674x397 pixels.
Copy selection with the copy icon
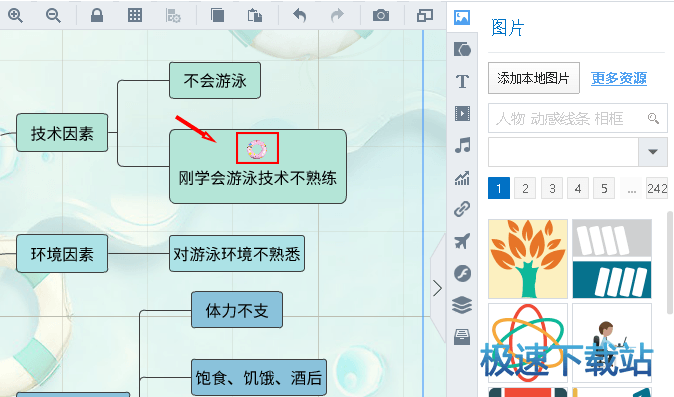(217, 15)
